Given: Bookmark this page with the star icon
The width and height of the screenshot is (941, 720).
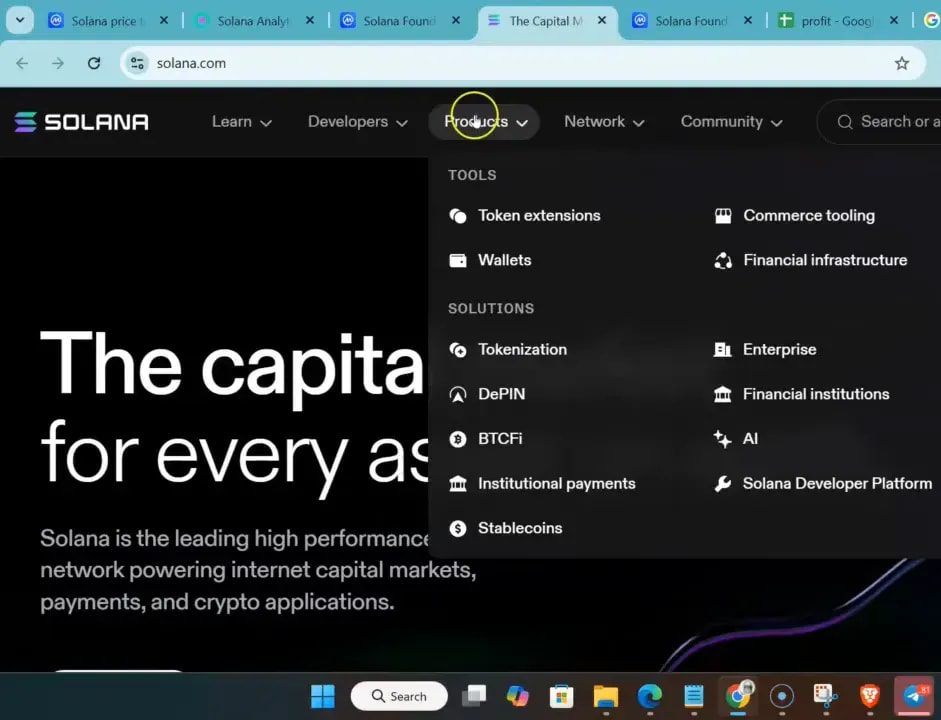Looking at the screenshot, I should [x=901, y=63].
